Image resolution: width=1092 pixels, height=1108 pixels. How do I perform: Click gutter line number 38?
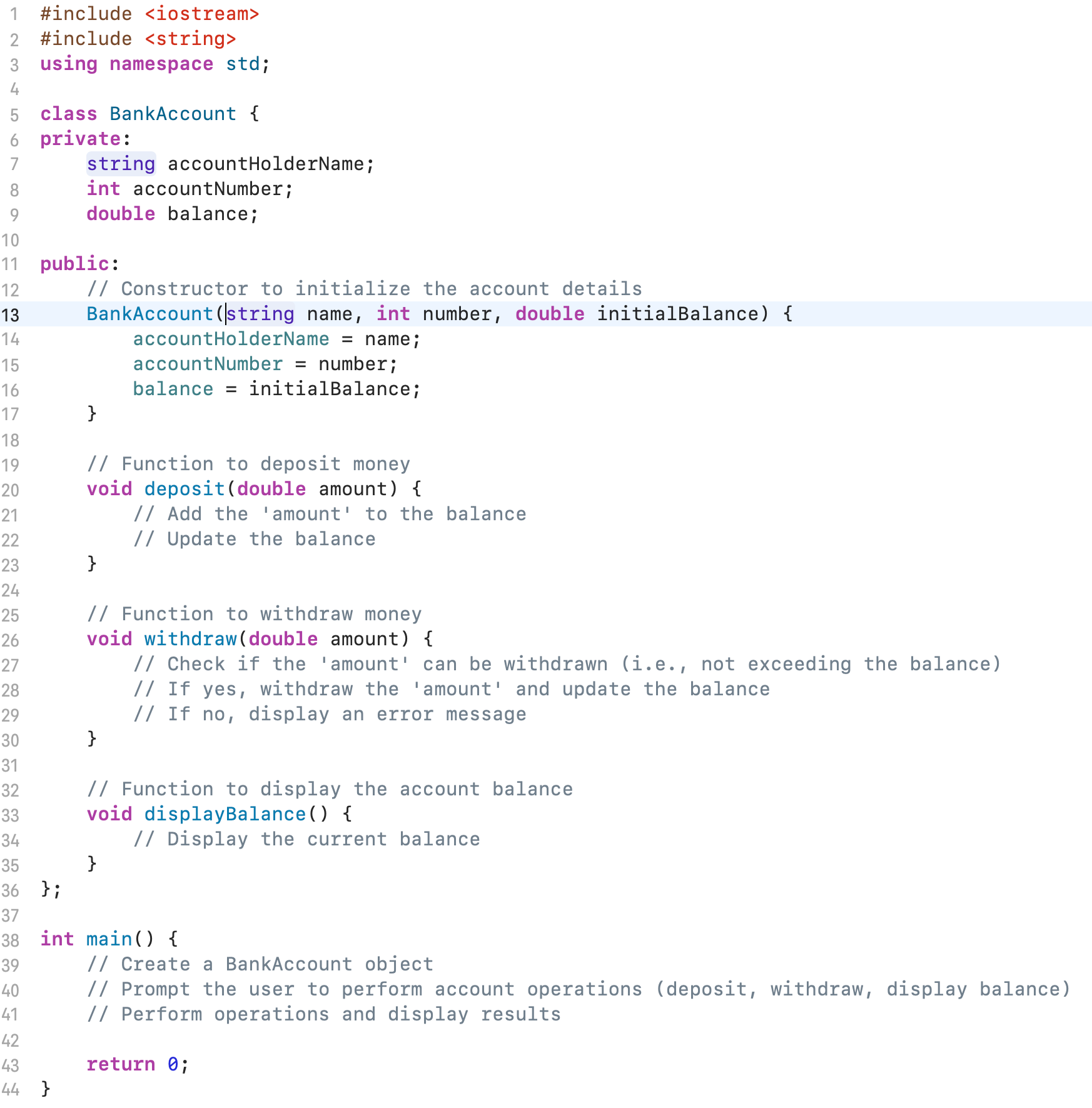point(11,940)
